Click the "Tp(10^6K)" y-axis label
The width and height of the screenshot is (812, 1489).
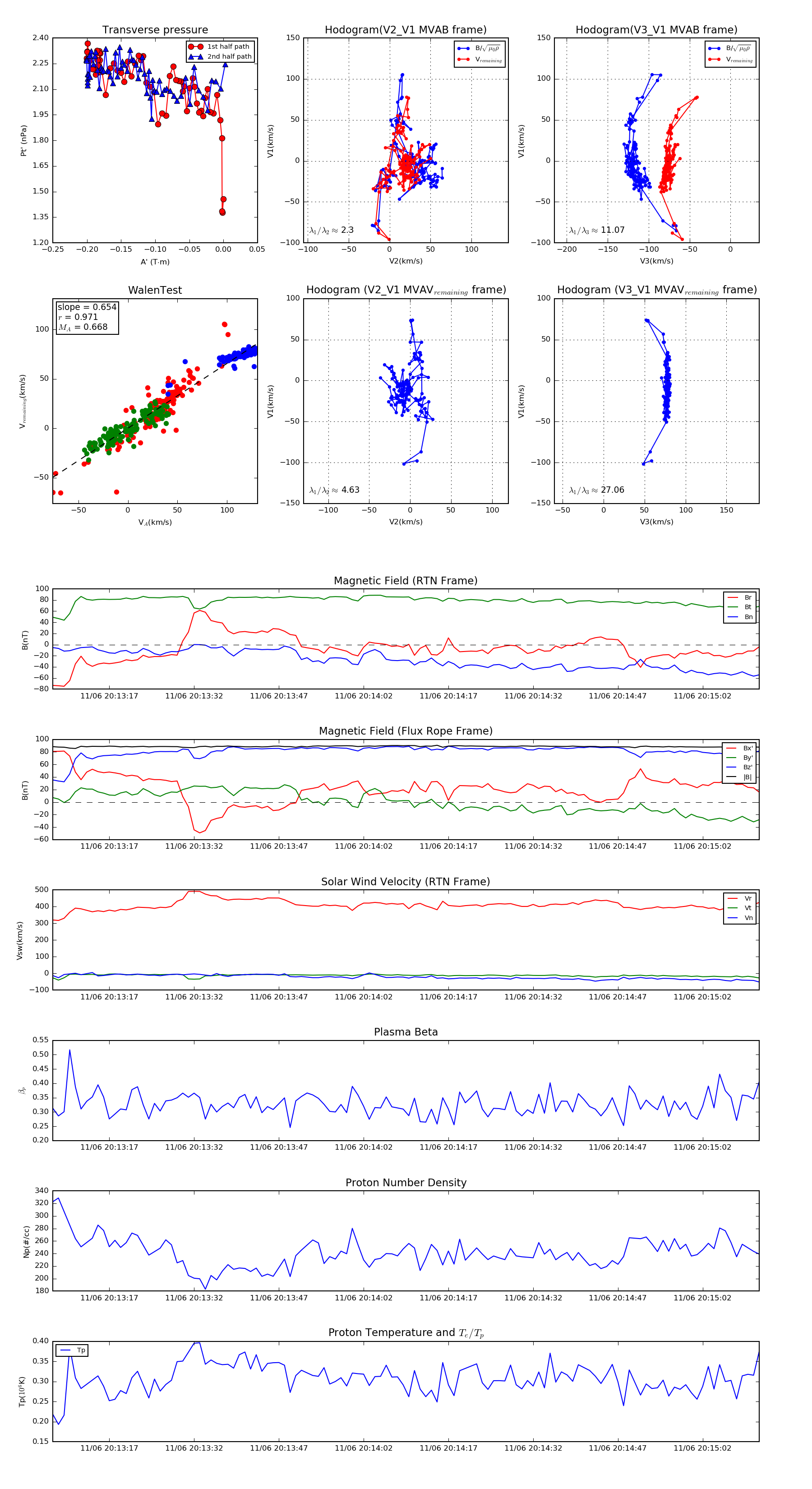click(23, 1392)
